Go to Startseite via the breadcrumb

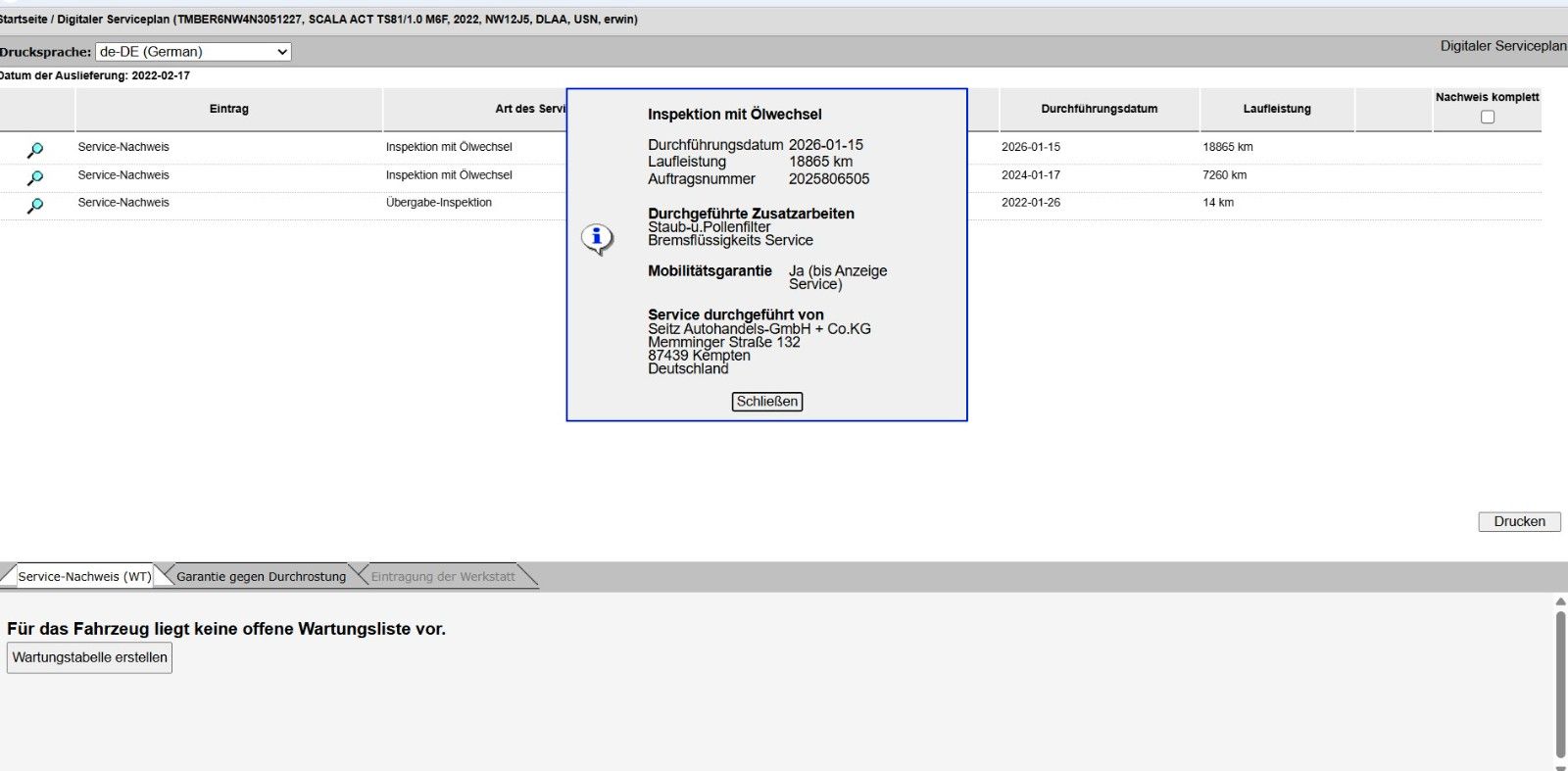tap(24, 20)
